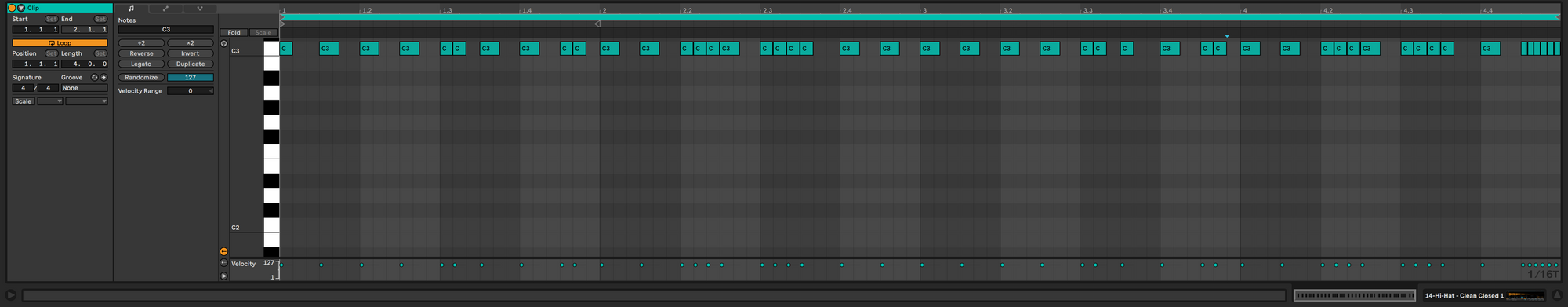Image resolution: width=1568 pixels, height=307 pixels.
Task: Set loop Length with the Set button
Action: click(100, 53)
